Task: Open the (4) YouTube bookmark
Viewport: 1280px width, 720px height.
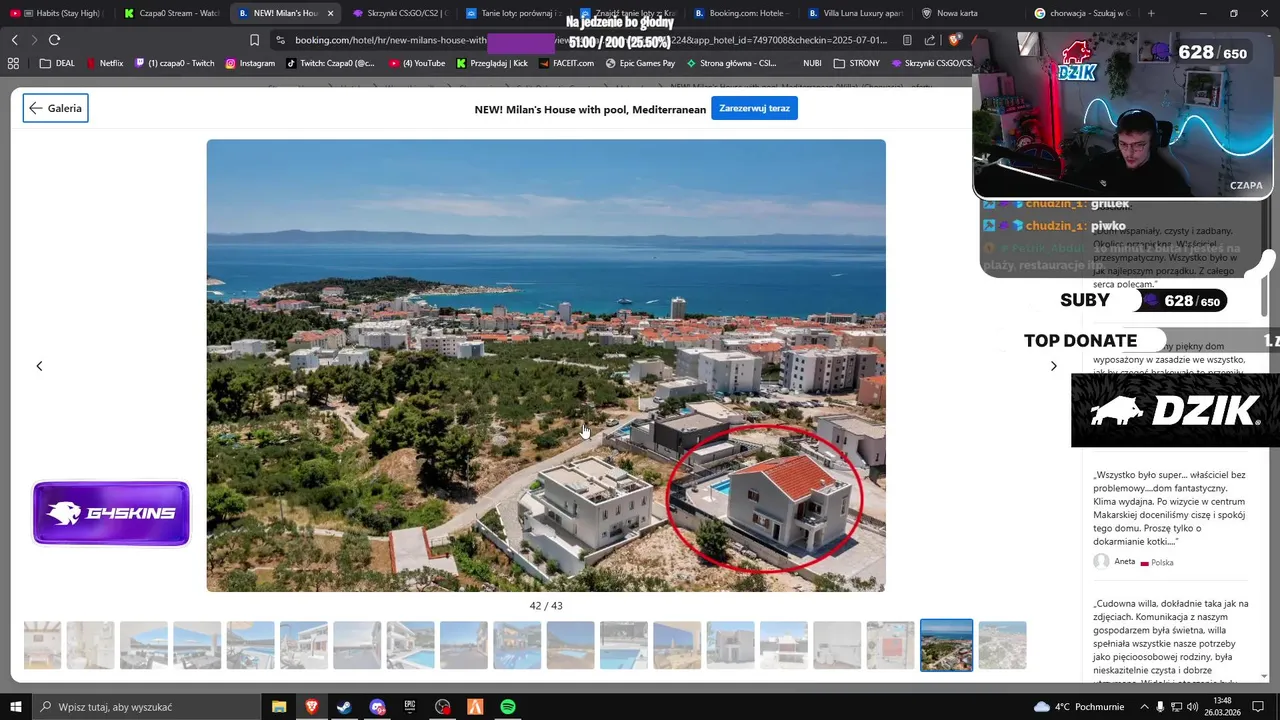Action: pyautogui.click(x=417, y=63)
